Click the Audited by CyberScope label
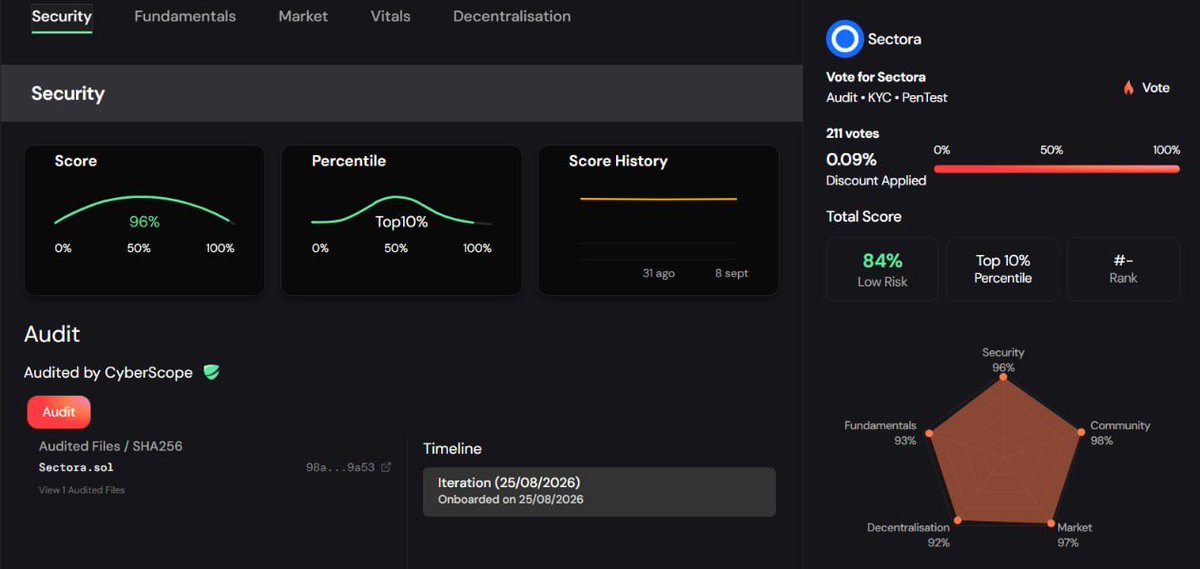The height and width of the screenshot is (569, 1200). [110, 372]
